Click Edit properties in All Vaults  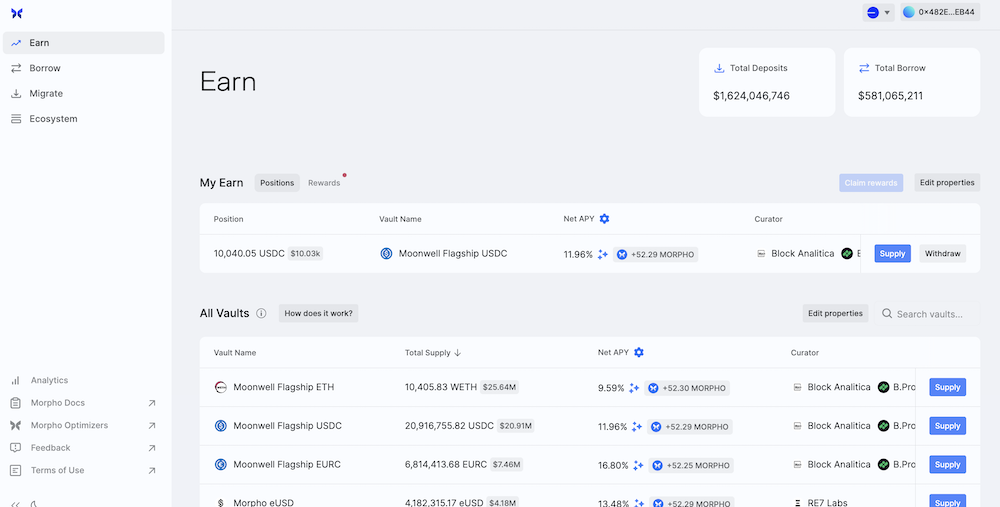point(835,313)
